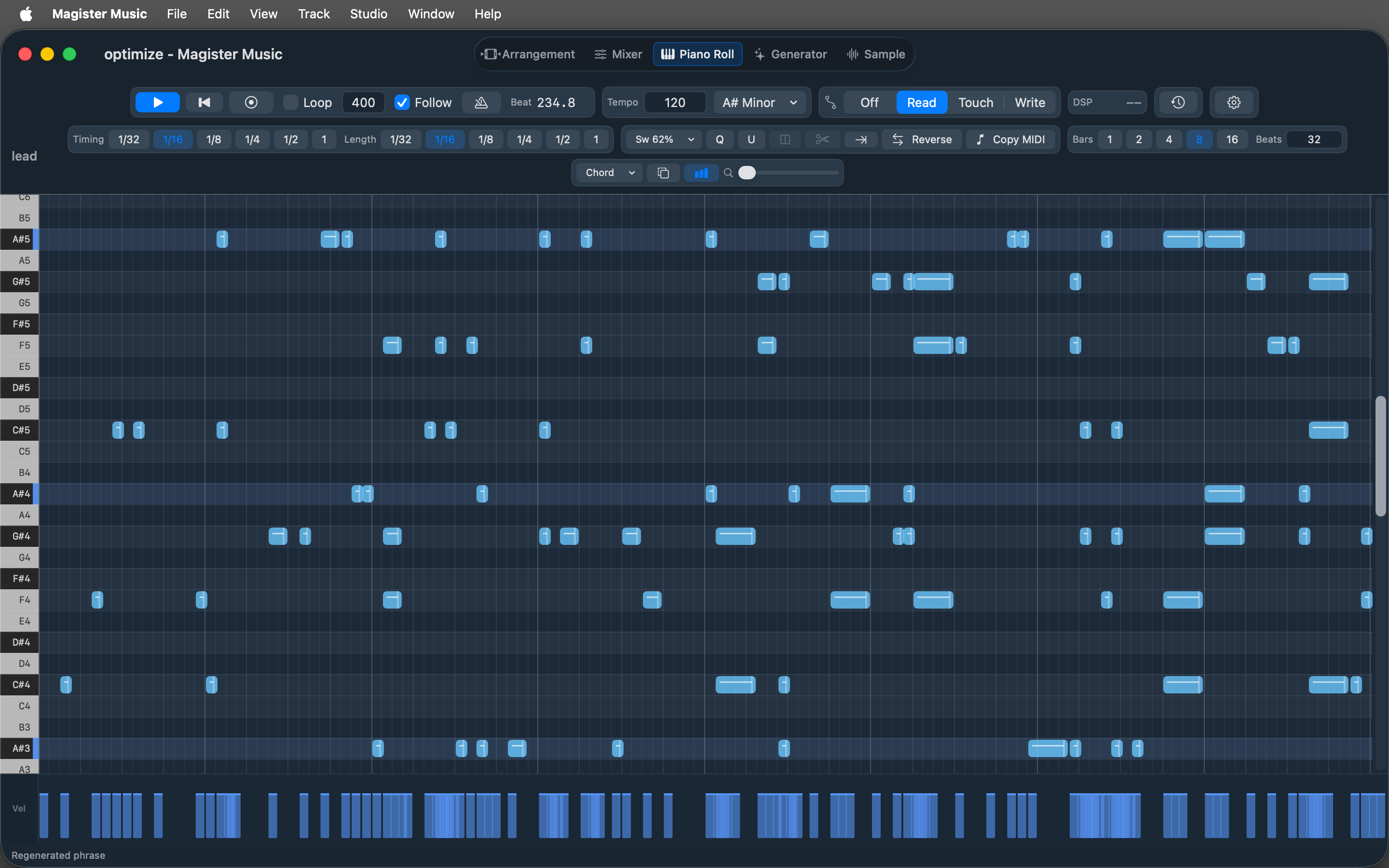Click the U button
Image resolution: width=1389 pixels, height=868 pixels.
pyautogui.click(x=751, y=139)
